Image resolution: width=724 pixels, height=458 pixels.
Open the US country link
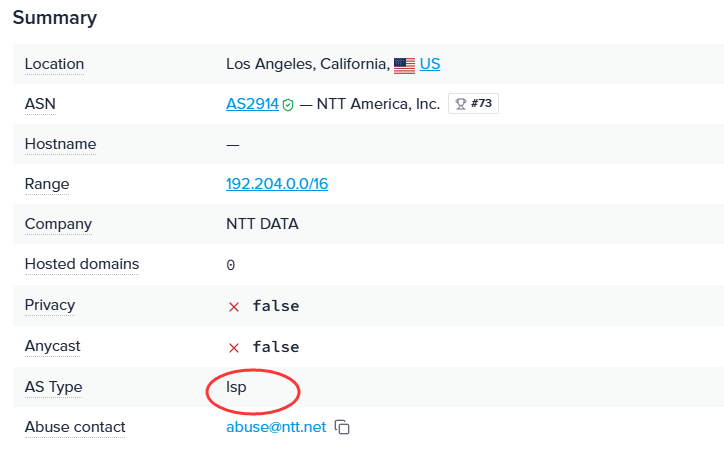pyautogui.click(x=430, y=64)
